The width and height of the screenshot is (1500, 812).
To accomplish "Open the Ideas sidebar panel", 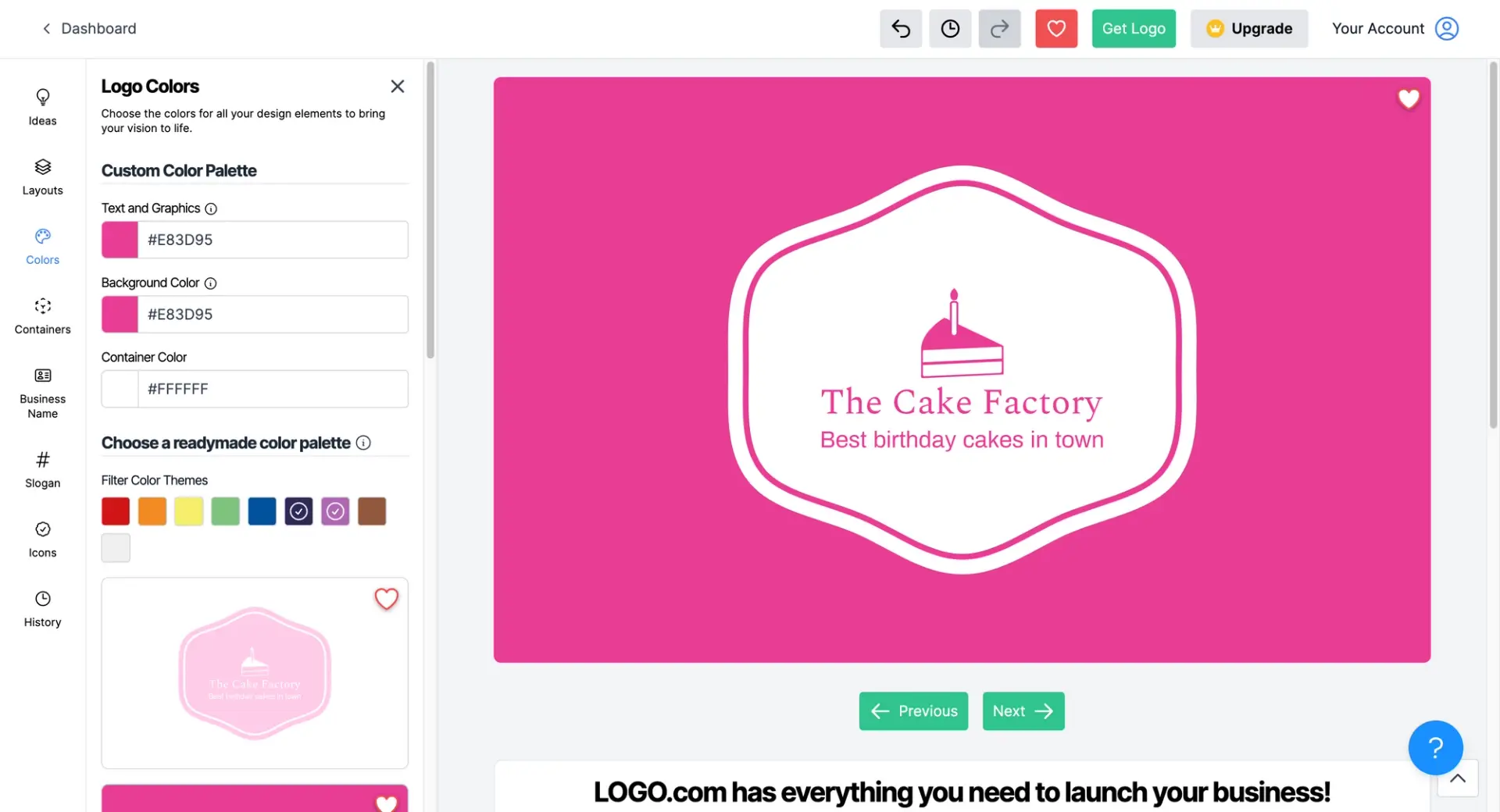I will pyautogui.click(x=42, y=107).
